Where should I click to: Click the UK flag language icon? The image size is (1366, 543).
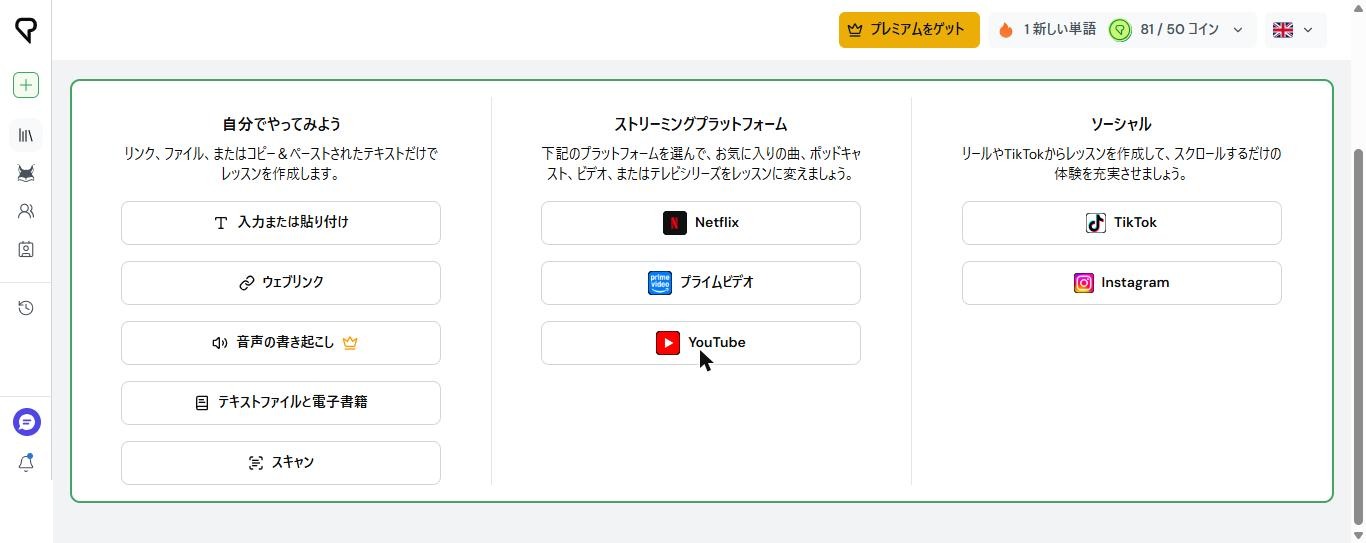click(1283, 30)
